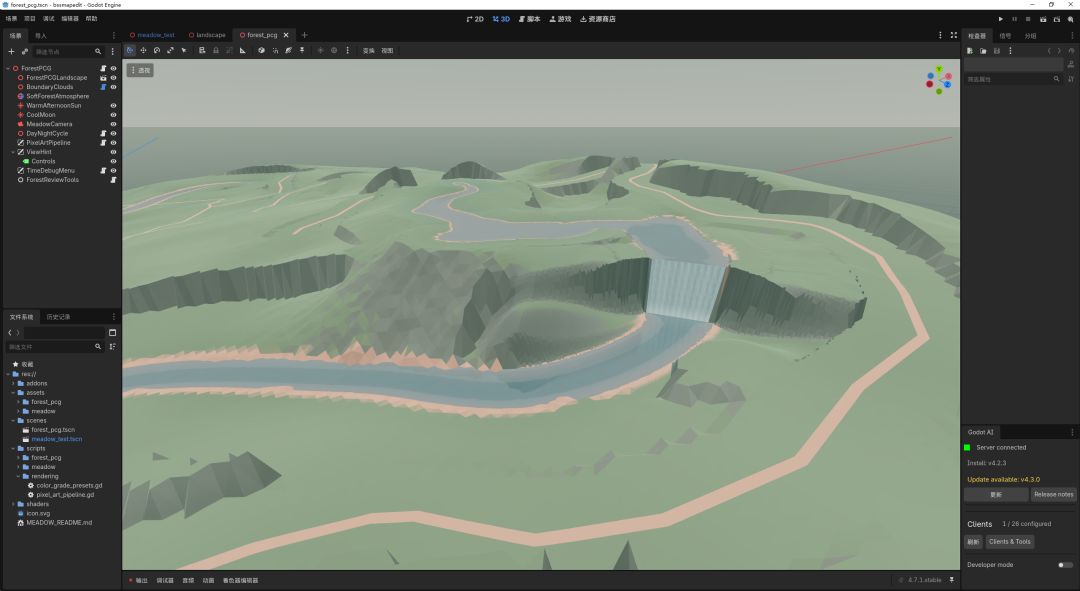Screen dimensions: 1080x591
Task: Switch to the 2D workspace
Action: coord(475,19)
